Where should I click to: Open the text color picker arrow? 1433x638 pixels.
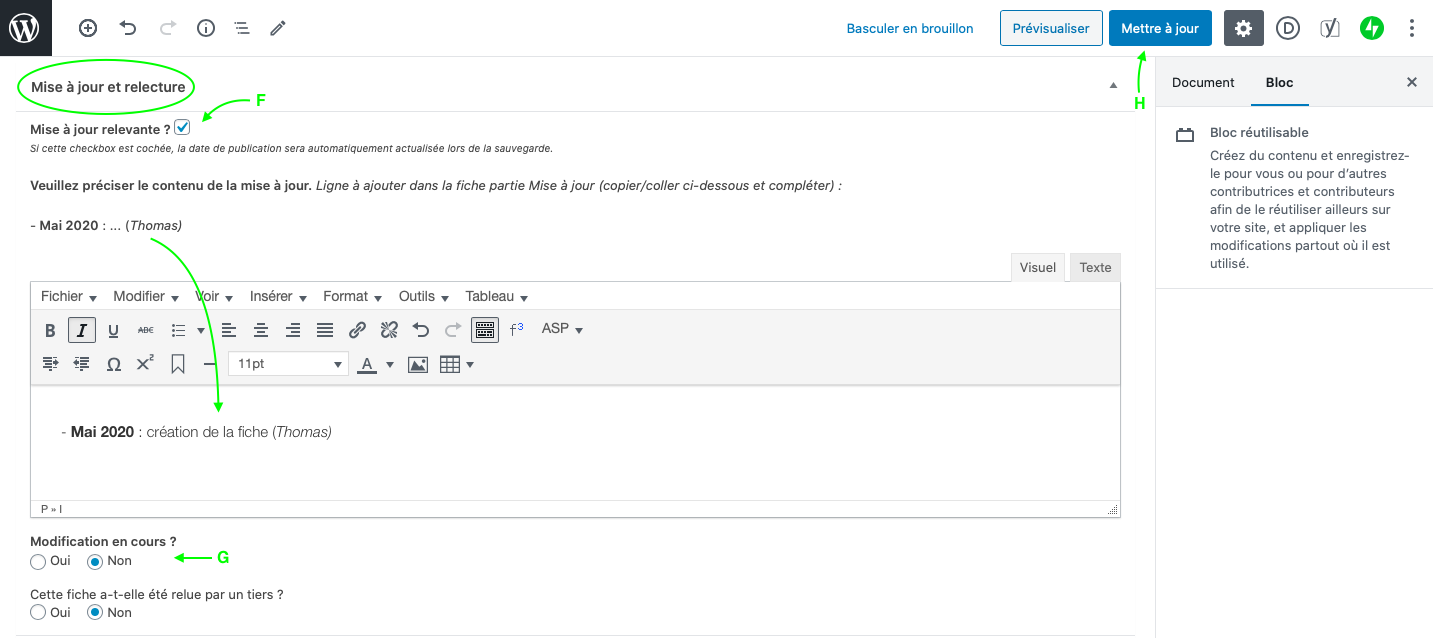pos(390,365)
